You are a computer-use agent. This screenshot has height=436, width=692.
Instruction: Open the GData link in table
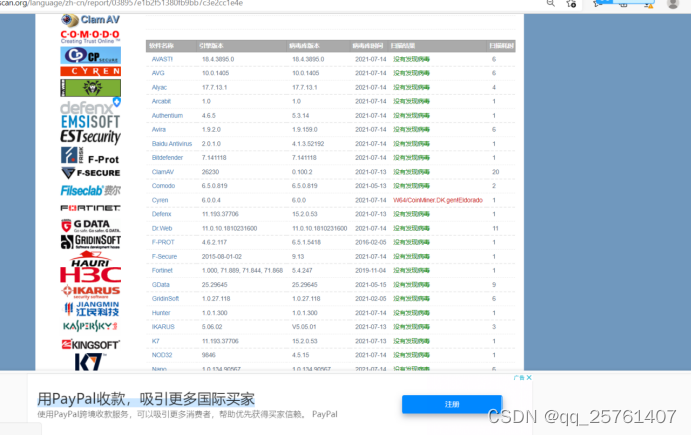pyautogui.click(x=161, y=285)
